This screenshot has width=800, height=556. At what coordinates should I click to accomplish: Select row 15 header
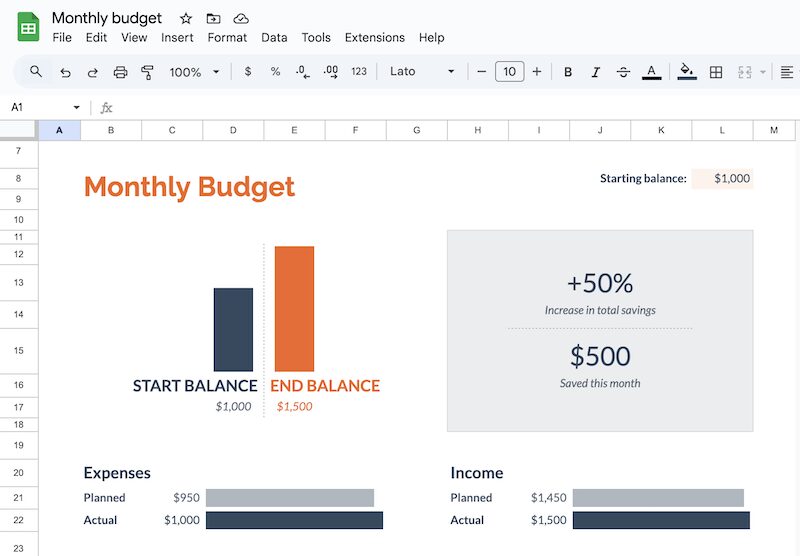pos(19,351)
